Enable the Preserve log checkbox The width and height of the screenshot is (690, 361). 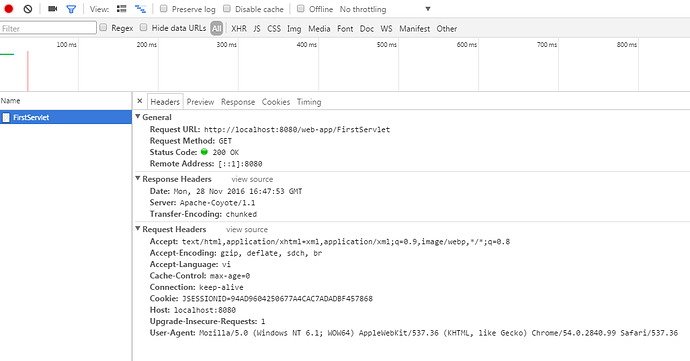click(x=163, y=8)
